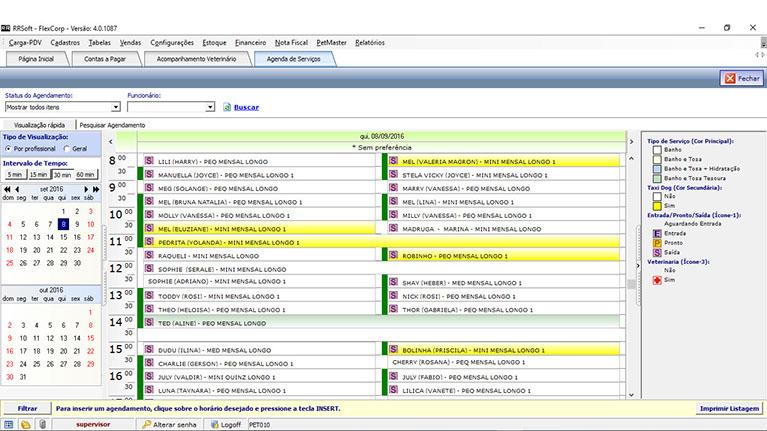Screen dimensions: 767x431
Task: Toggle the 15 min interval button
Action: [x=38, y=175]
